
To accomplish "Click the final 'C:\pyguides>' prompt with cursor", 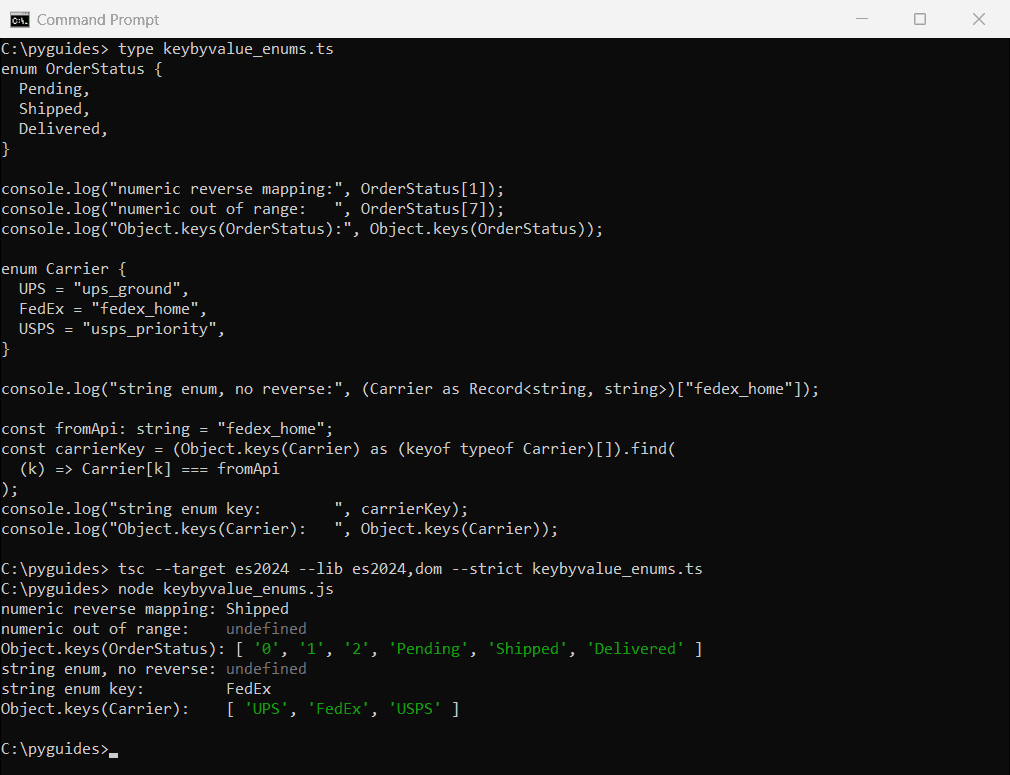I will pyautogui.click(x=59, y=749).
